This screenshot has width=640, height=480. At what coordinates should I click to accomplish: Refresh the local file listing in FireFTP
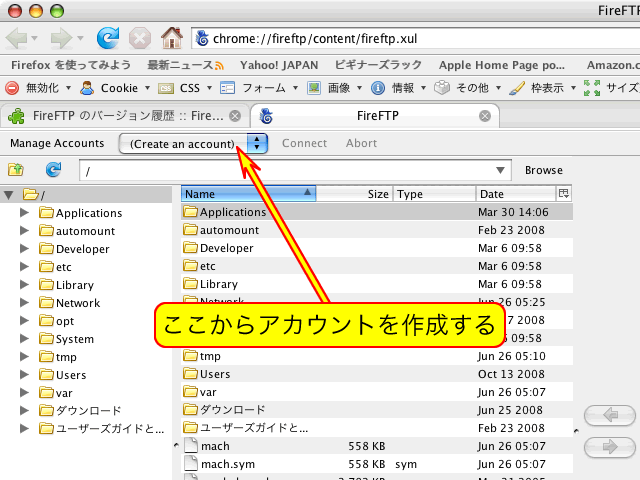(x=53, y=169)
